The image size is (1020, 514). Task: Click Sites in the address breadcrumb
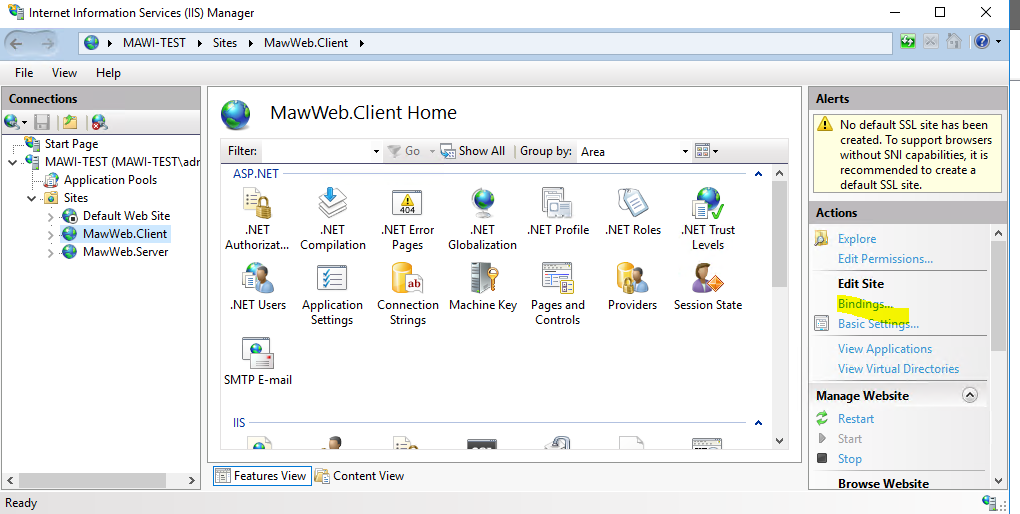pos(225,43)
